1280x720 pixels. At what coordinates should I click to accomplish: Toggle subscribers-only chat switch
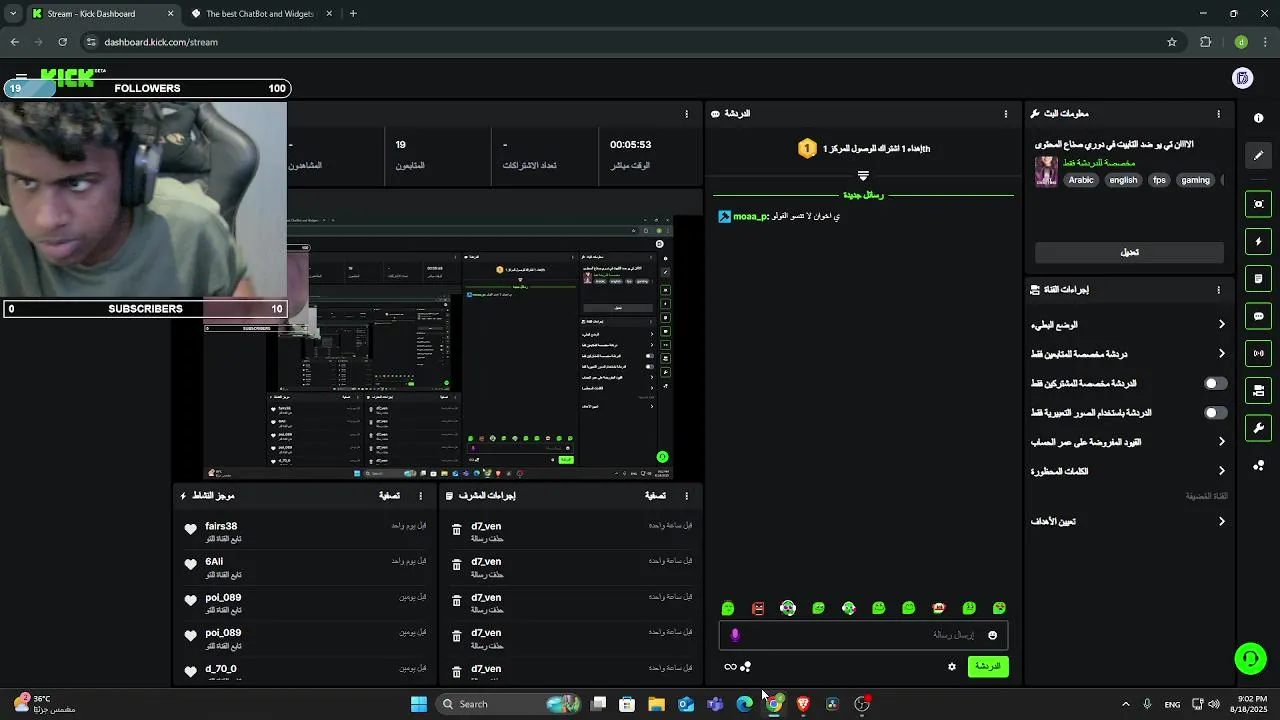coord(1215,383)
